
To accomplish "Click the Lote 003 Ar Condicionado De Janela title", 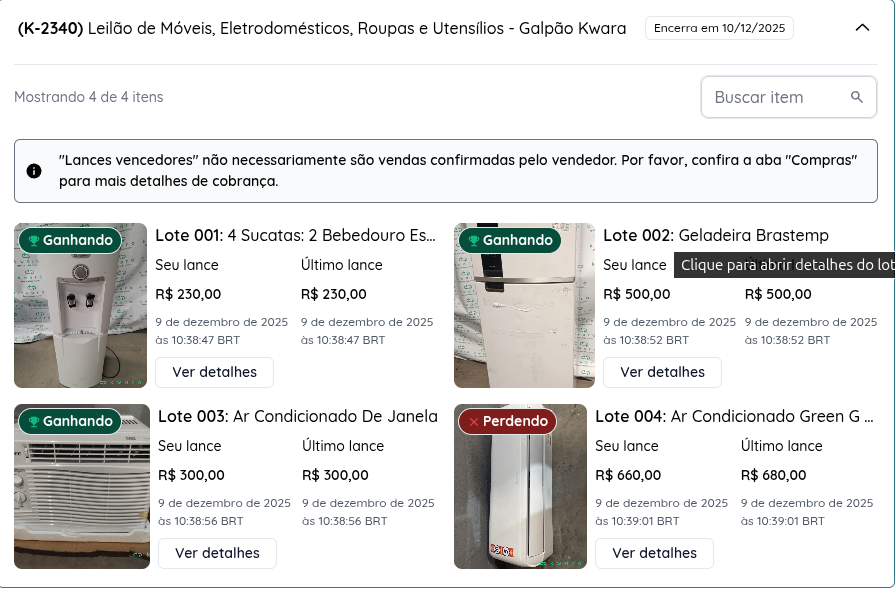I will coord(298,416).
